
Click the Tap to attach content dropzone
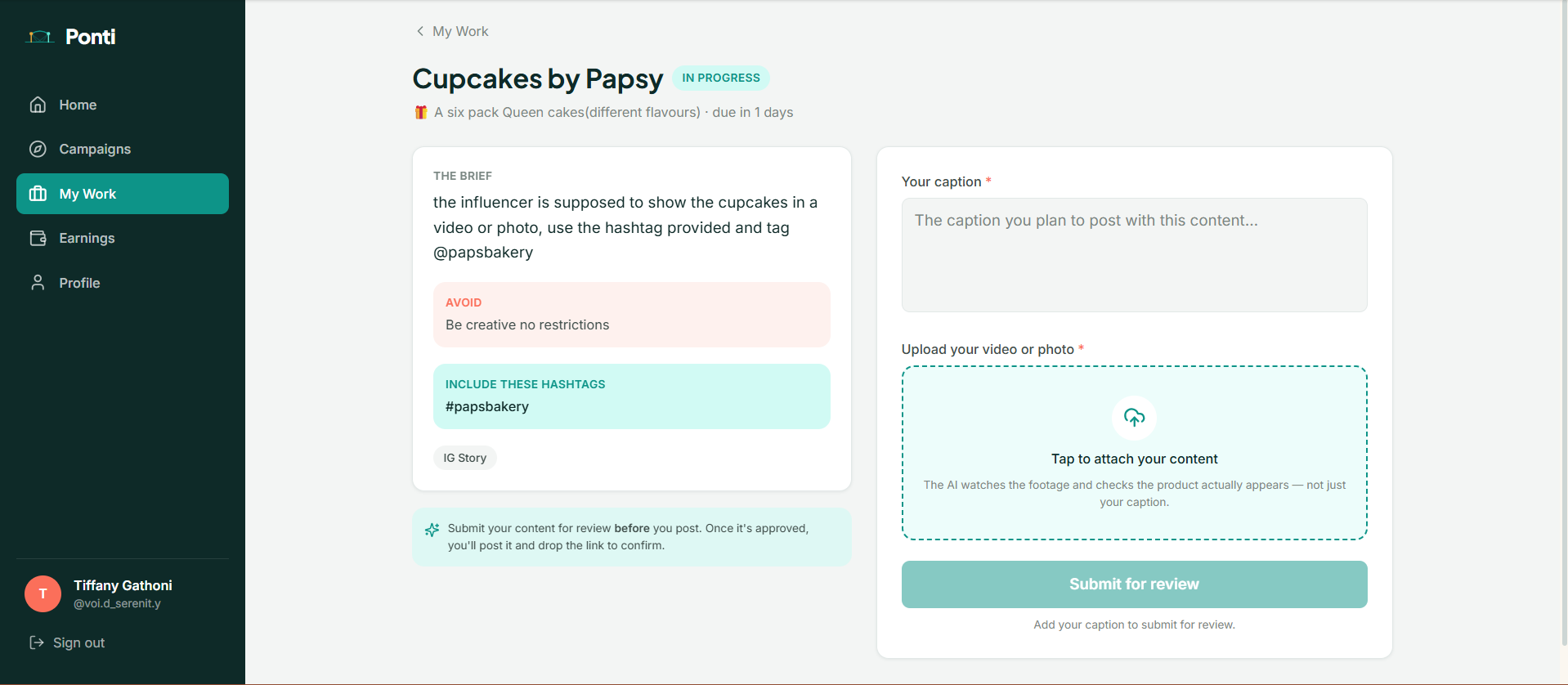click(1134, 453)
